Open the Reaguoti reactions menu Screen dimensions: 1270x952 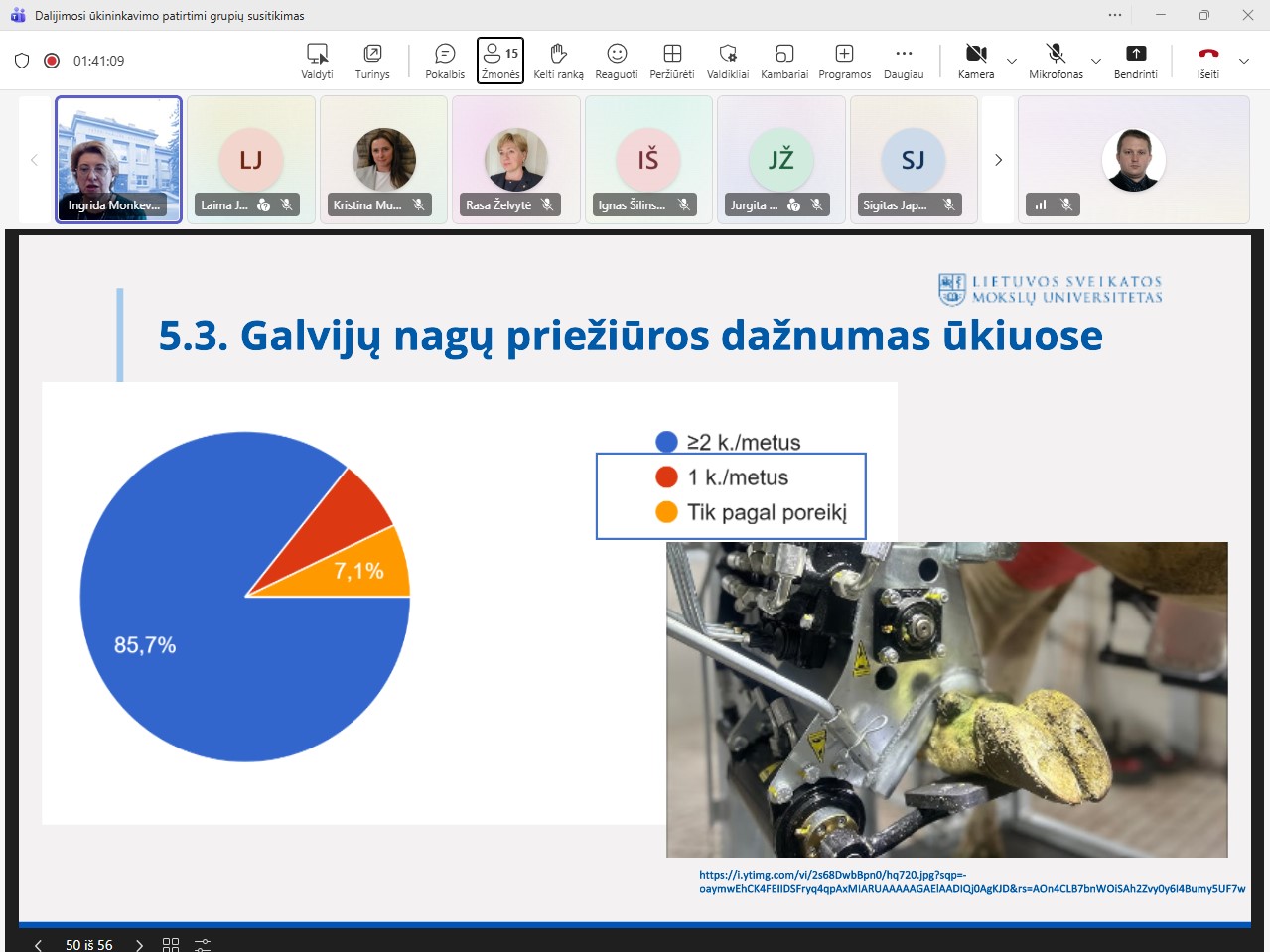[x=617, y=61]
